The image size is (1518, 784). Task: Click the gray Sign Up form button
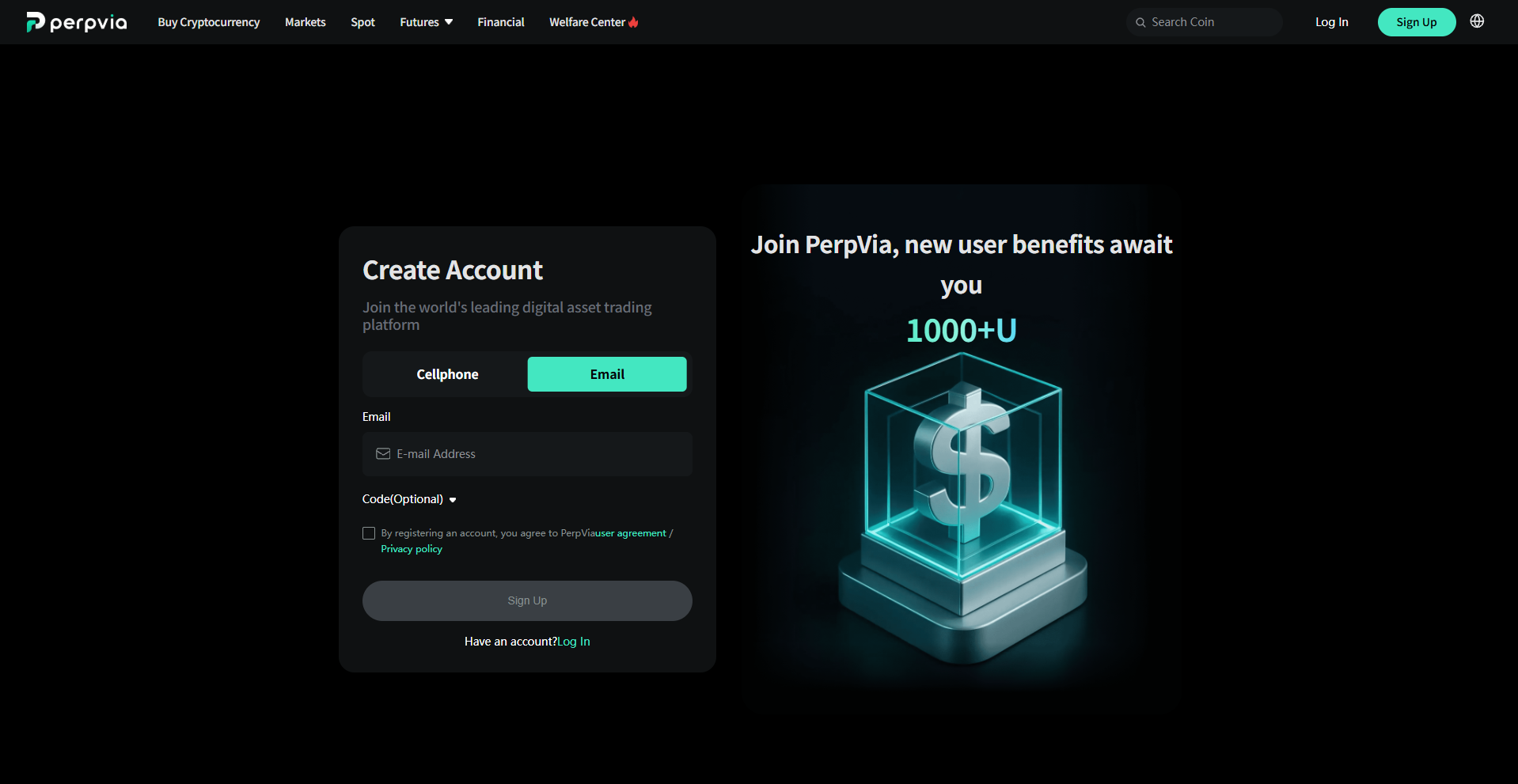[527, 600]
